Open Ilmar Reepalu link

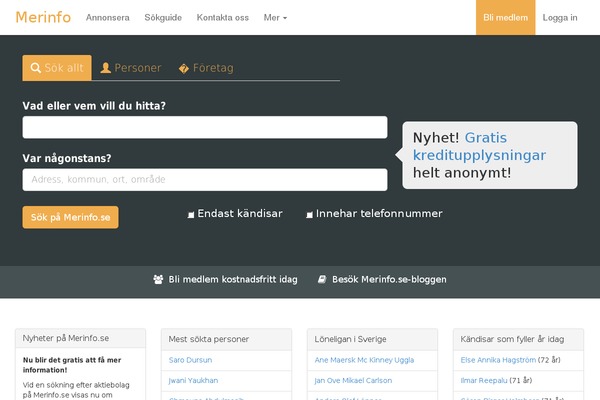tap(484, 380)
